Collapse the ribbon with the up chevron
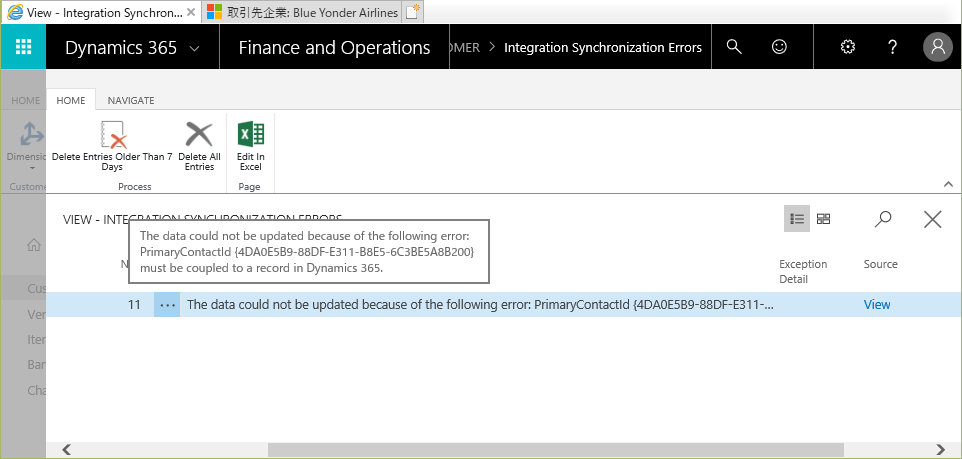 [x=949, y=184]
